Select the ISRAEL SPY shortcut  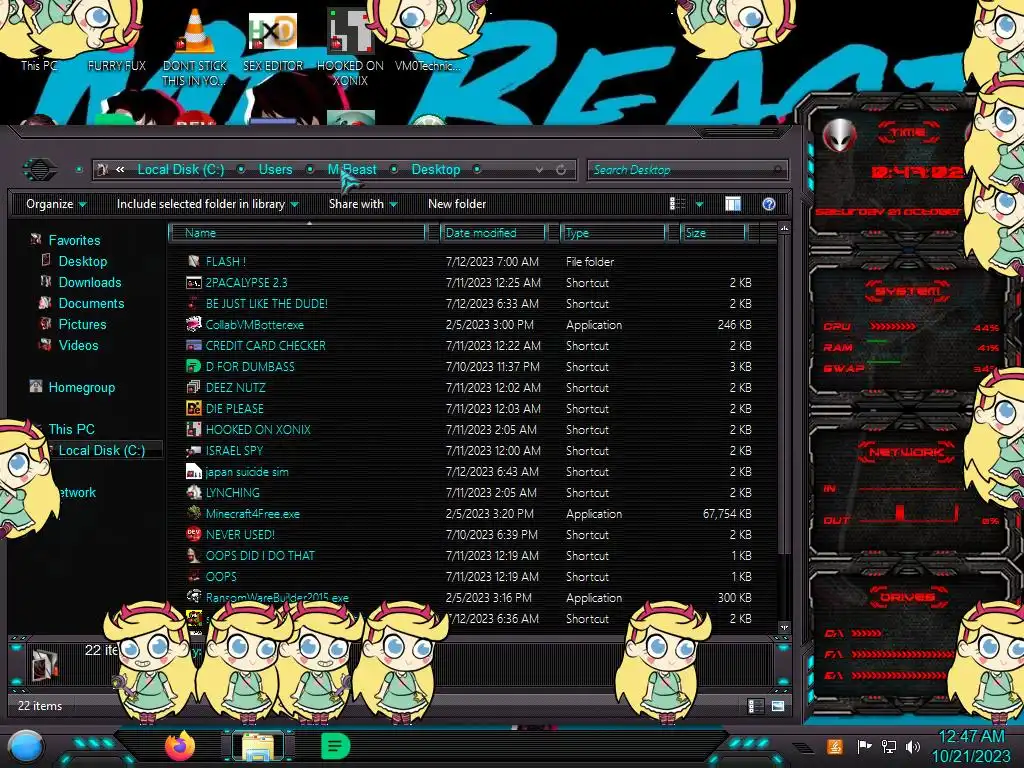tap(234, 451)
